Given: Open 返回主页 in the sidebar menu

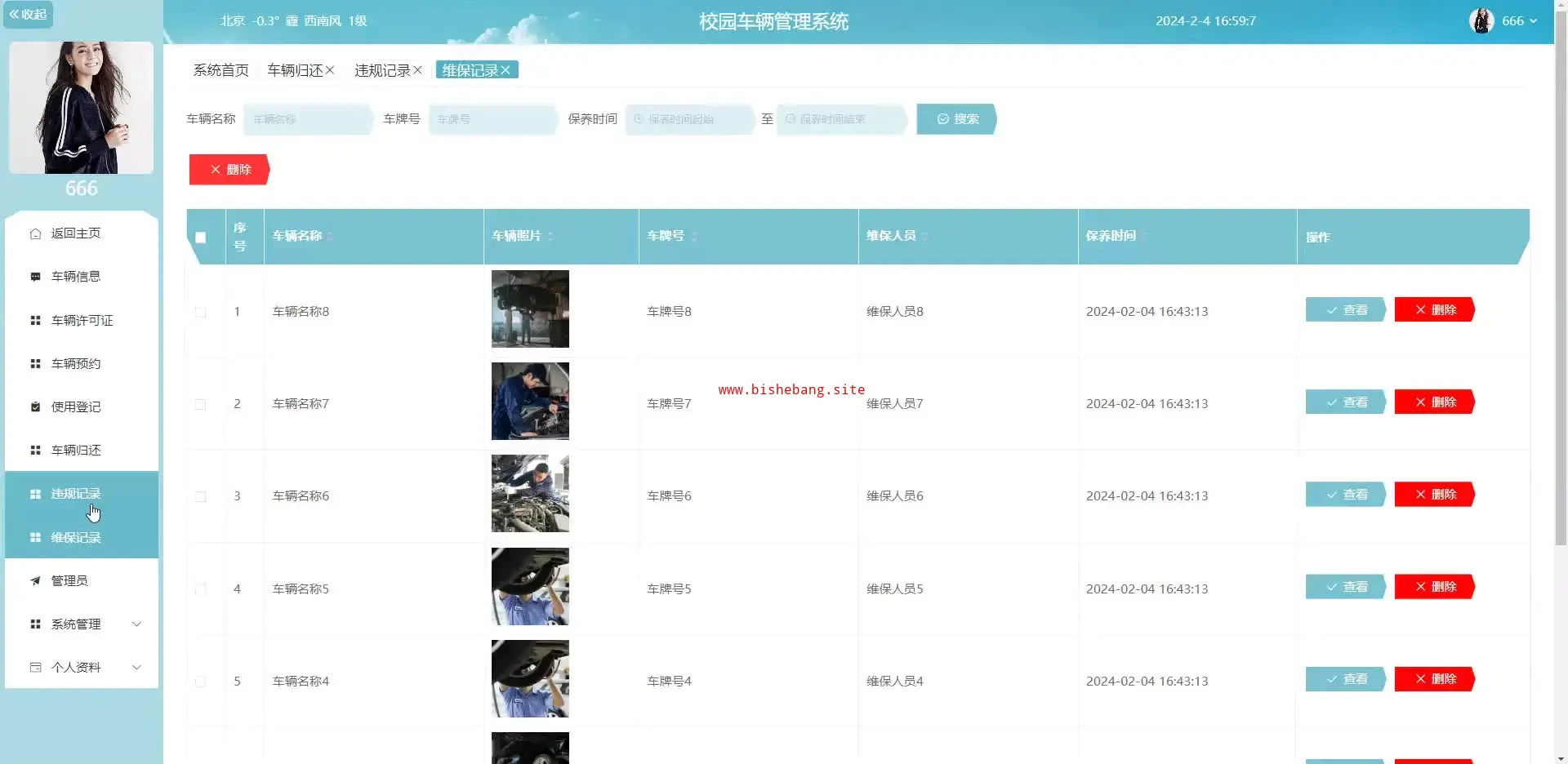Looking at the screenshot, I should [x=82, y=233].
